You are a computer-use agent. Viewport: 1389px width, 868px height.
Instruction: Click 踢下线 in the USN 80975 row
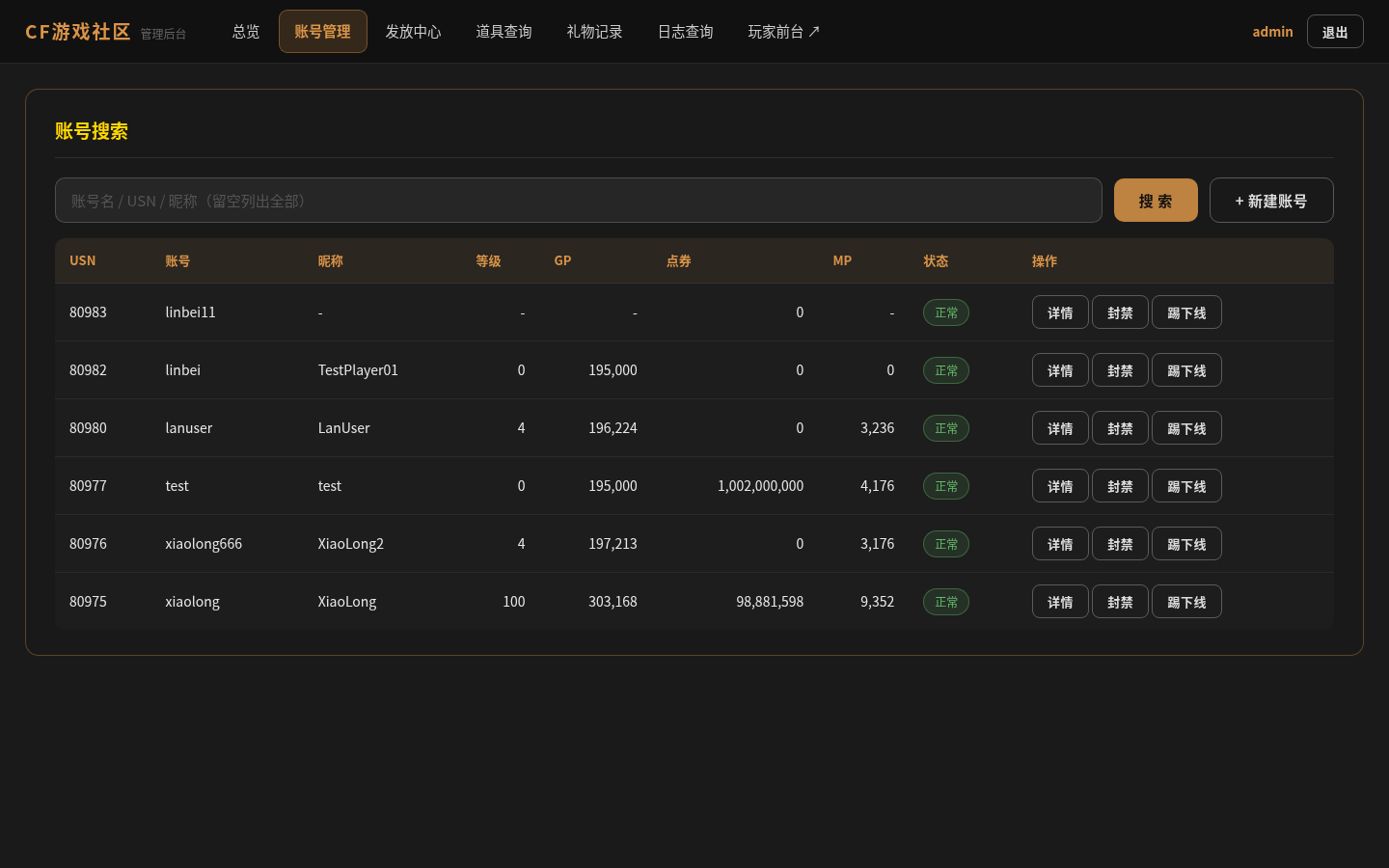point(1186,602)
